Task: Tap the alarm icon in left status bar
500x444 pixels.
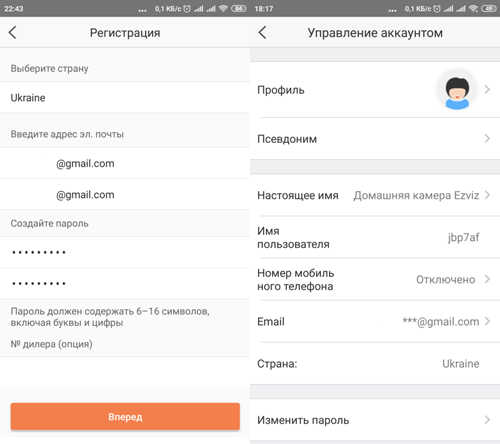Action: pos(187,9)
